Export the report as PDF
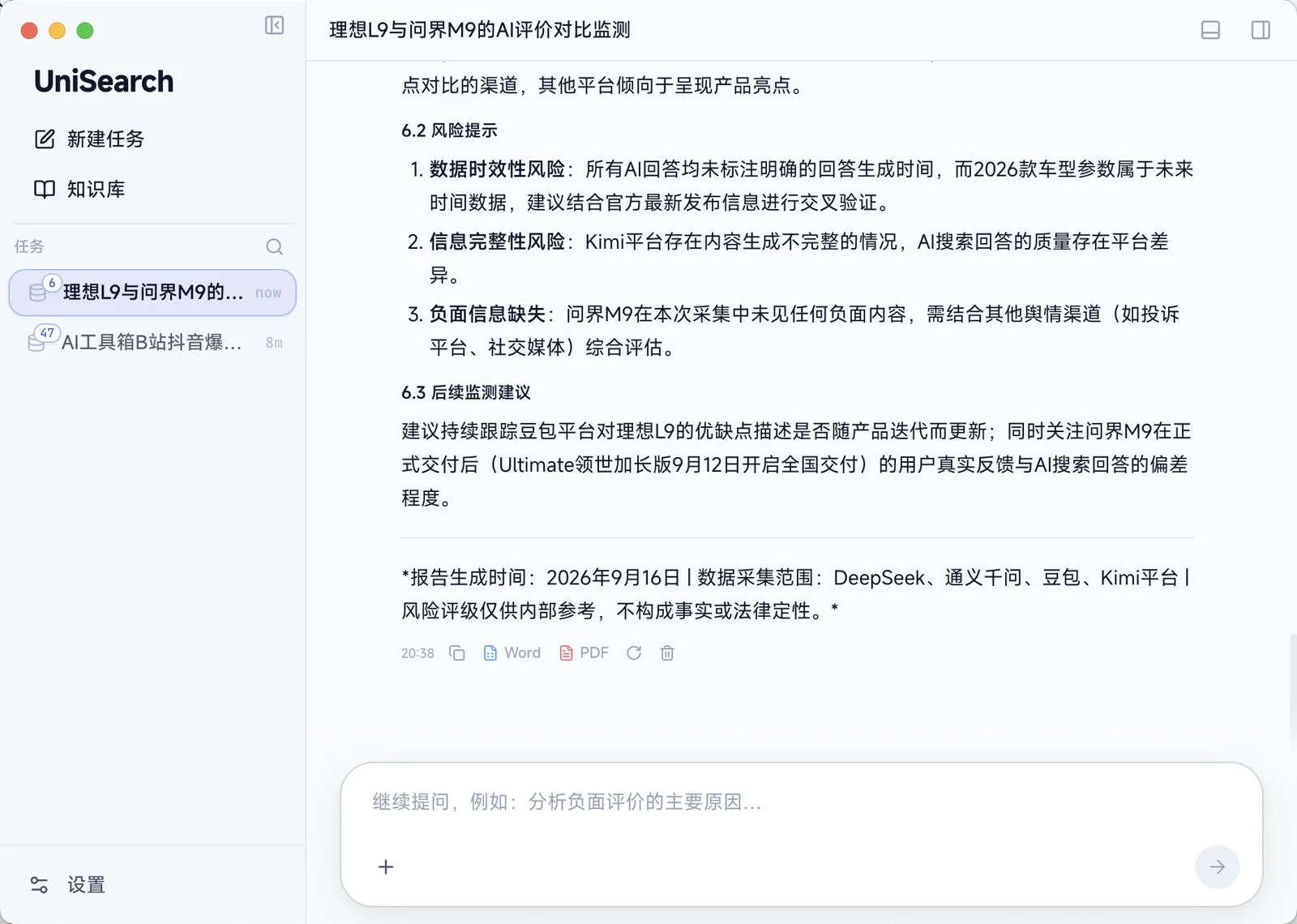The image size is (1297, 924). (x=584, y=653)
